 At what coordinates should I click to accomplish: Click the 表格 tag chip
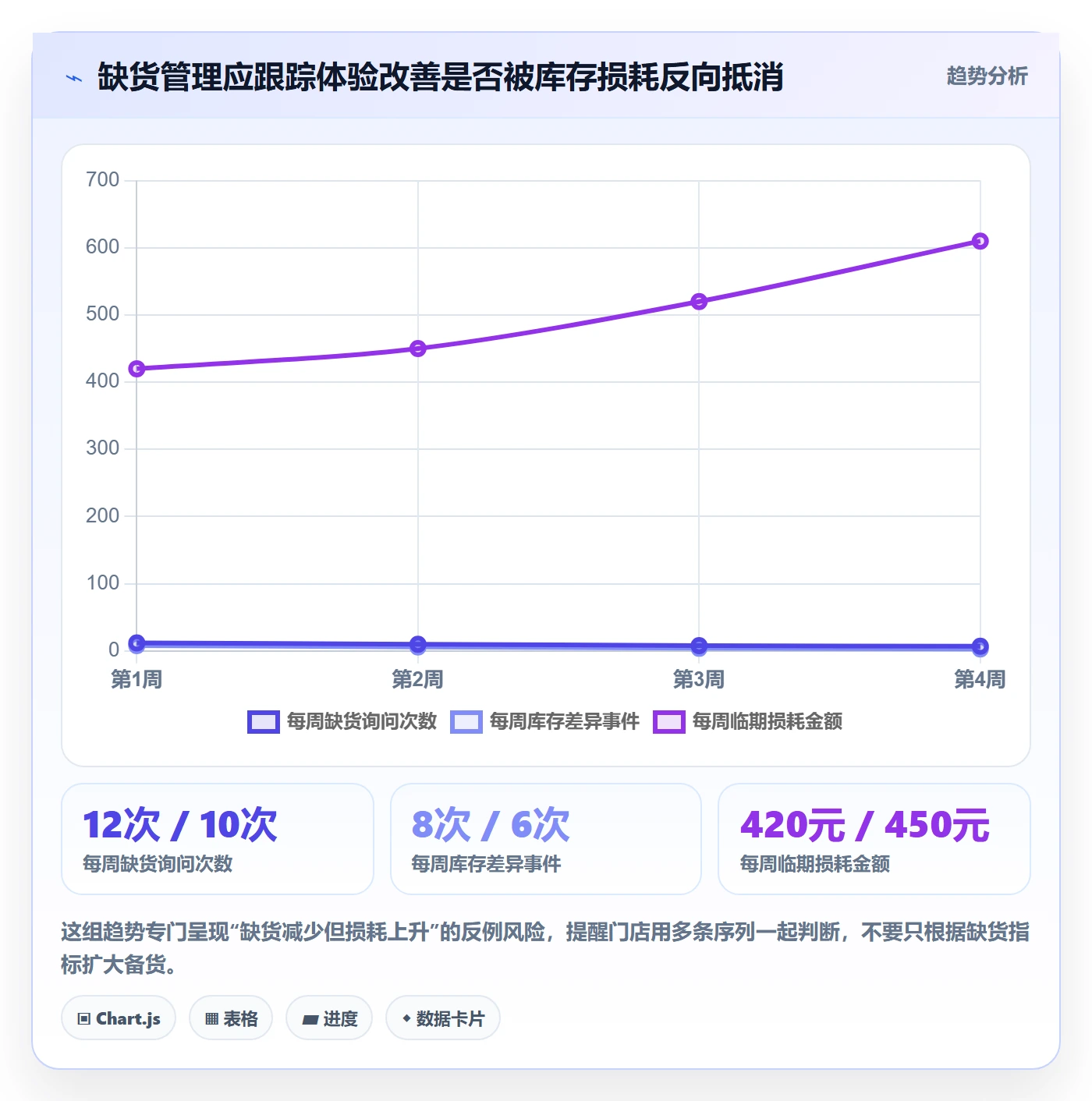pyautogui.click(x=231, y=1018)
